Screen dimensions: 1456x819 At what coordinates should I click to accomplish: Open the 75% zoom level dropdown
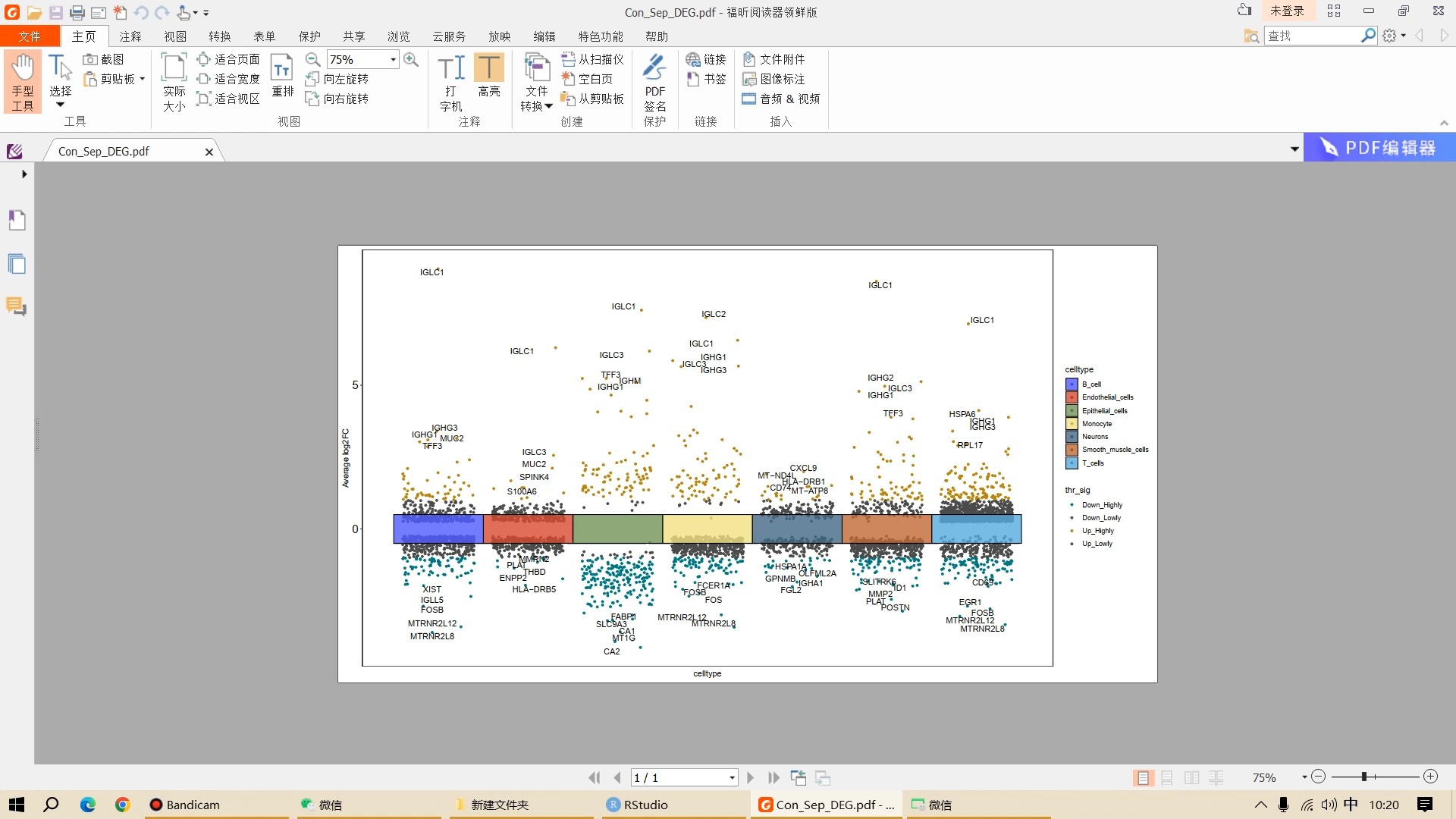[x=393, y=59]
